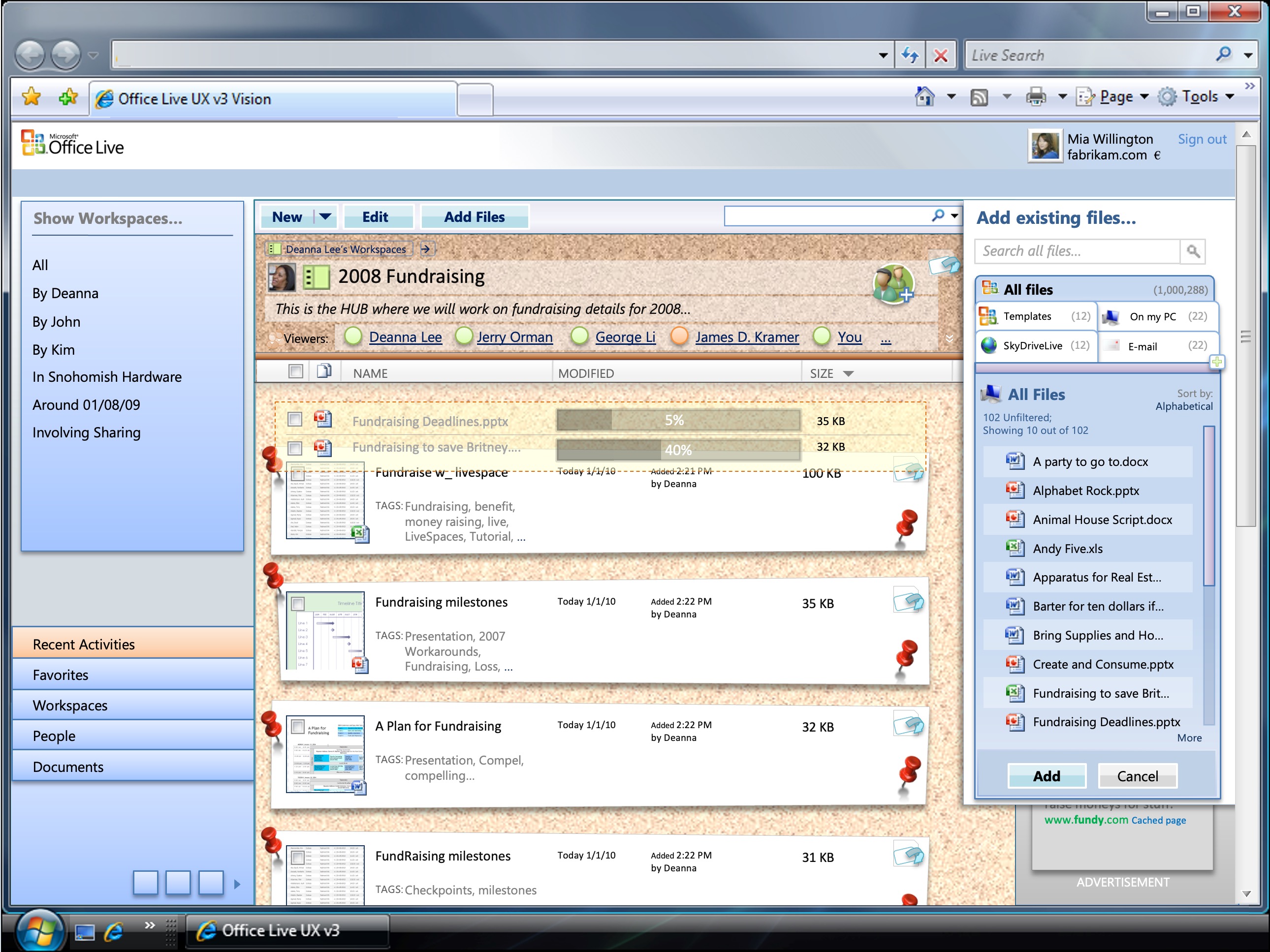Image resolution: width=1270 pixels, height=952 pixels.
Task: Click the add people icon on workspace header
Action: (x=893, y=283)
